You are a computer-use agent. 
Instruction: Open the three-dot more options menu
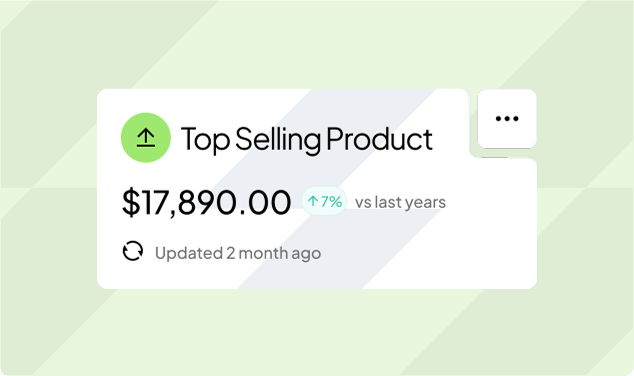tap(507, 119)
